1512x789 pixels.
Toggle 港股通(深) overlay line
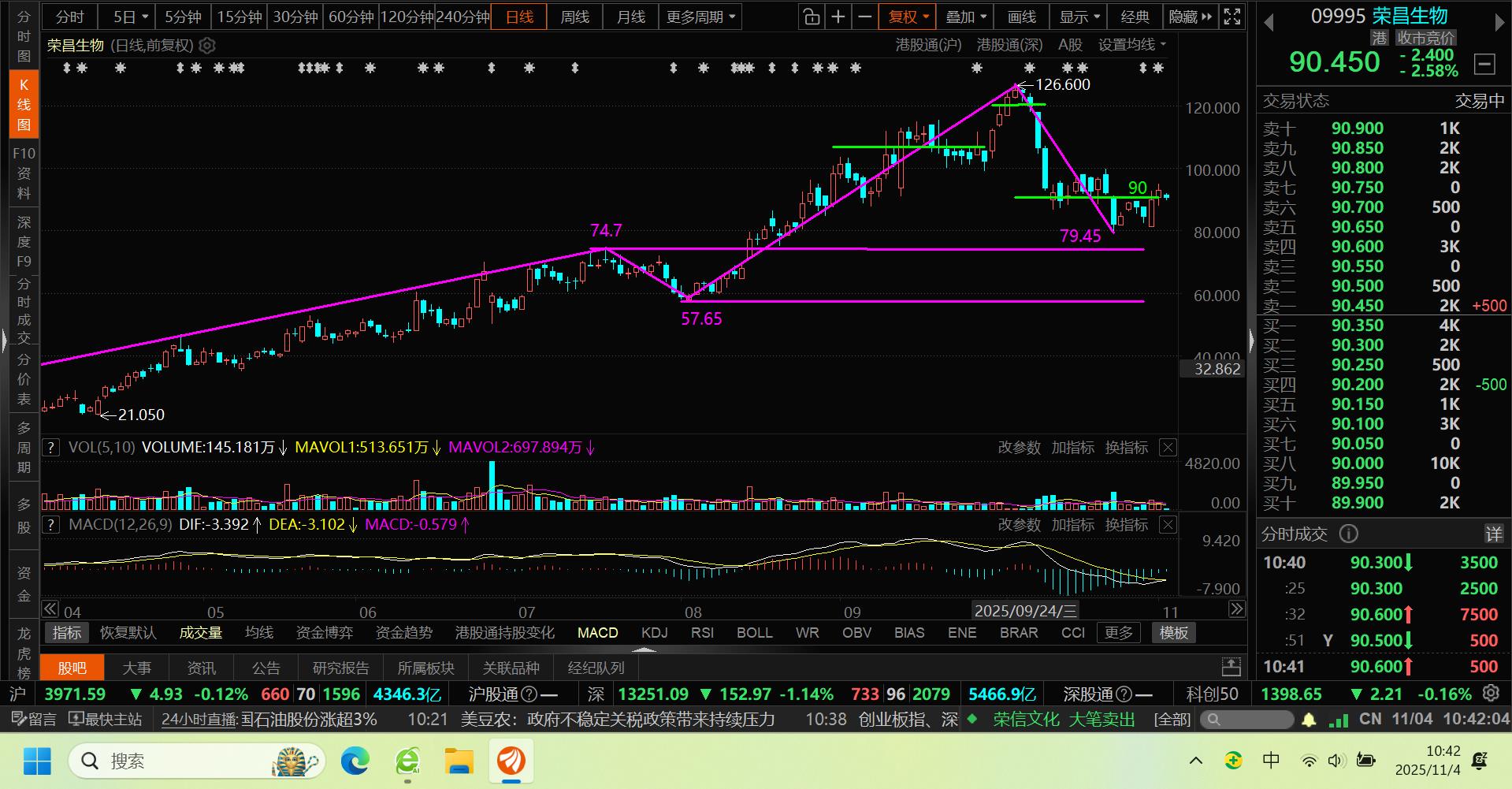(1010, 45)
